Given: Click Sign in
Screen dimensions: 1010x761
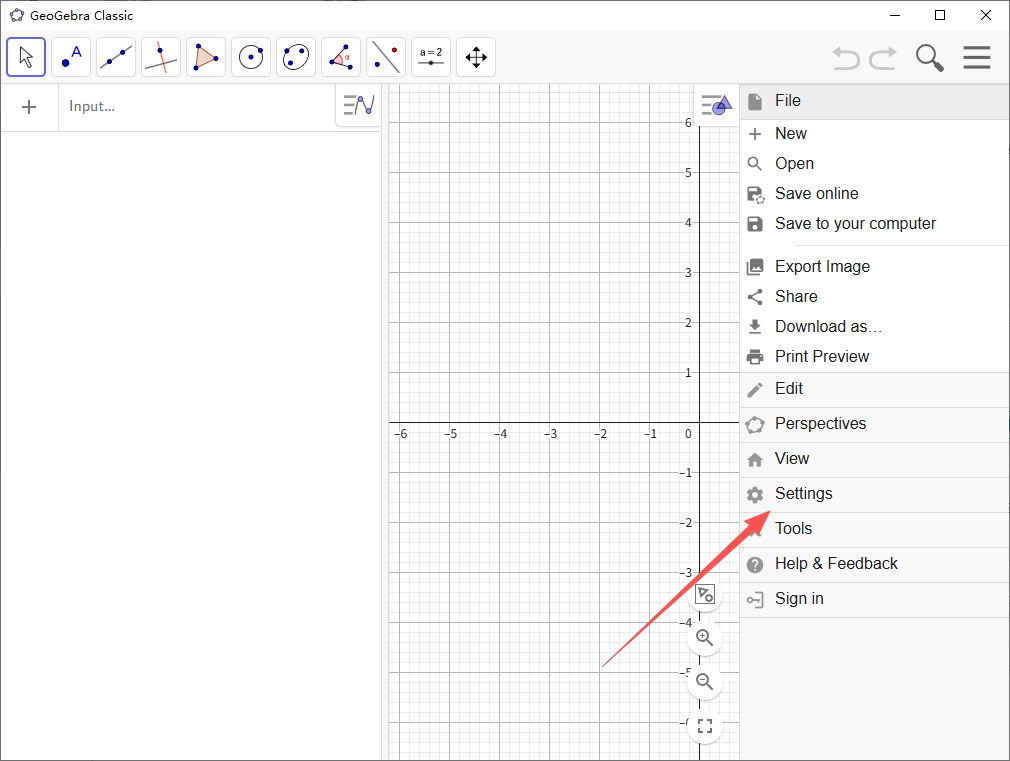Looking at the screenshot, I should 875,599.
